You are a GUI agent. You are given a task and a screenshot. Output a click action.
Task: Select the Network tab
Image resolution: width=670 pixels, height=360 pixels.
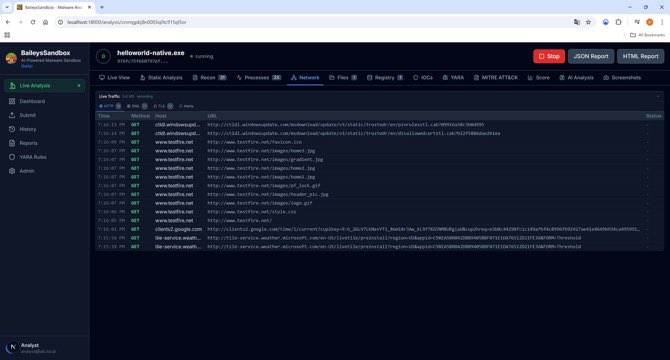pyautogui.click(x=305, y=78)
